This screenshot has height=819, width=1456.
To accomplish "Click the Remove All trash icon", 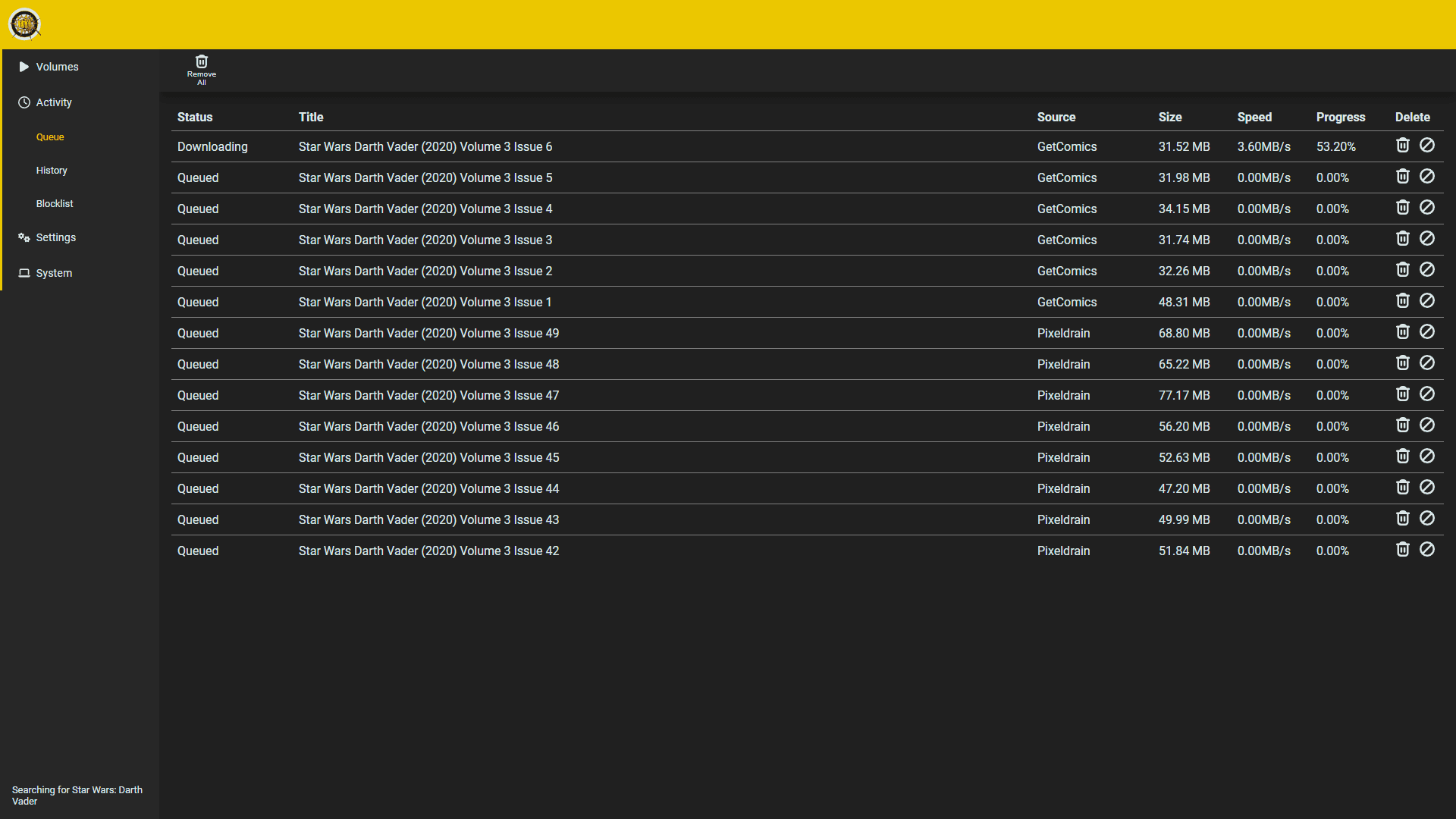I will pyautogui.click(x=201, y=63).
